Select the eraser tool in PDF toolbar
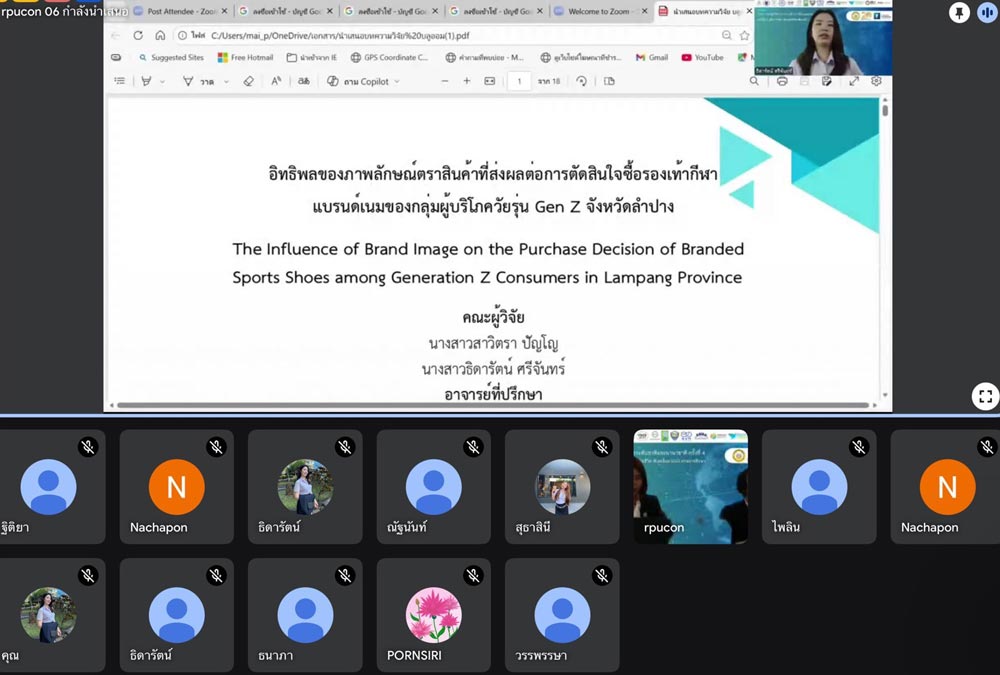The width and height of the screenshot is (1000, 675). click(249, 81)
